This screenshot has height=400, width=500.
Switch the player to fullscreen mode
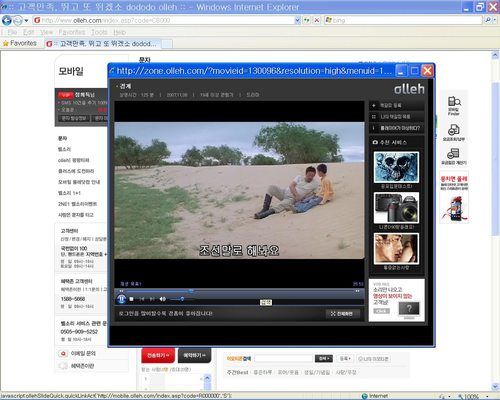coord(342,314)
